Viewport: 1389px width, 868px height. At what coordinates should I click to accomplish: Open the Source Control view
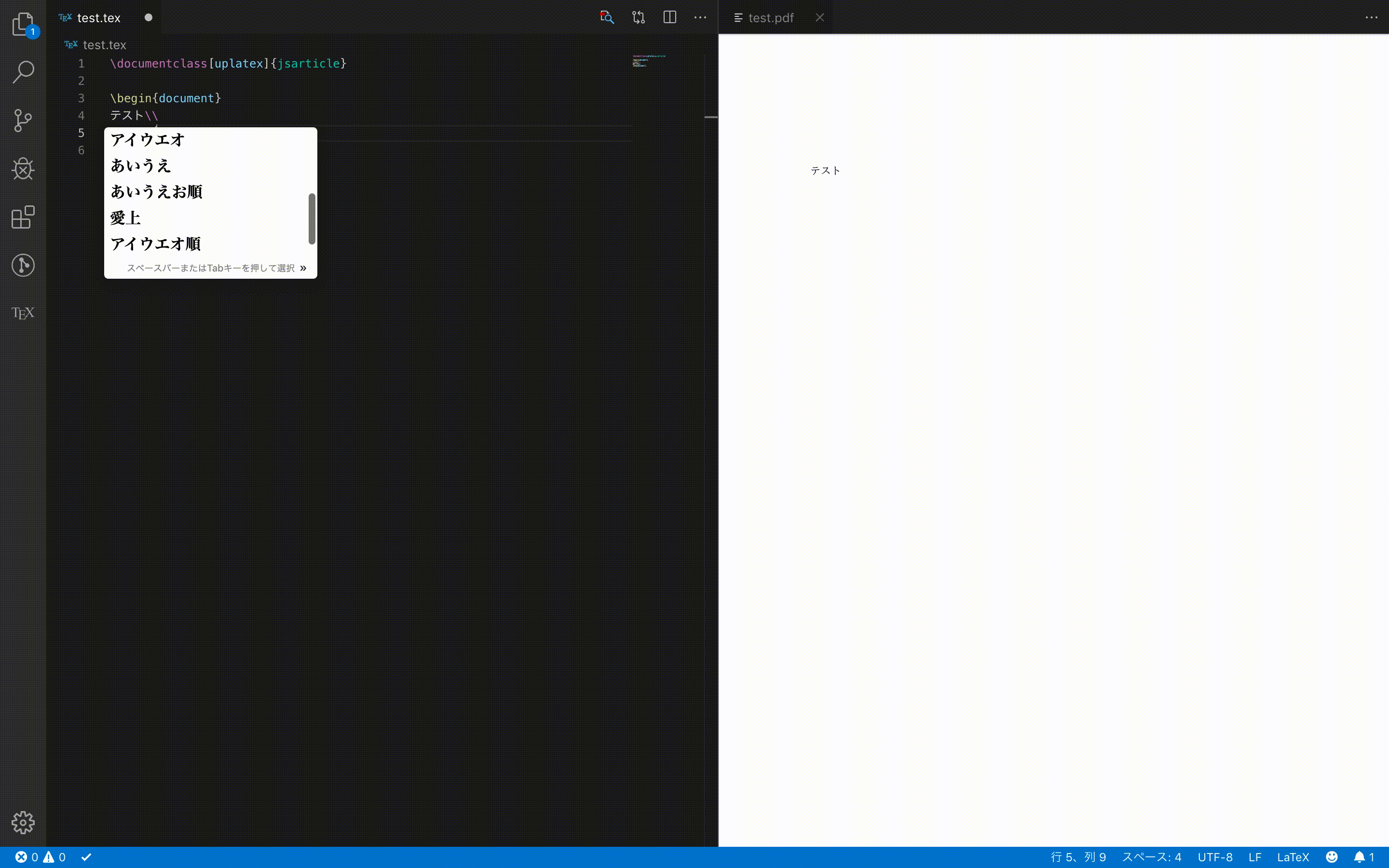[x=23, y=120]
